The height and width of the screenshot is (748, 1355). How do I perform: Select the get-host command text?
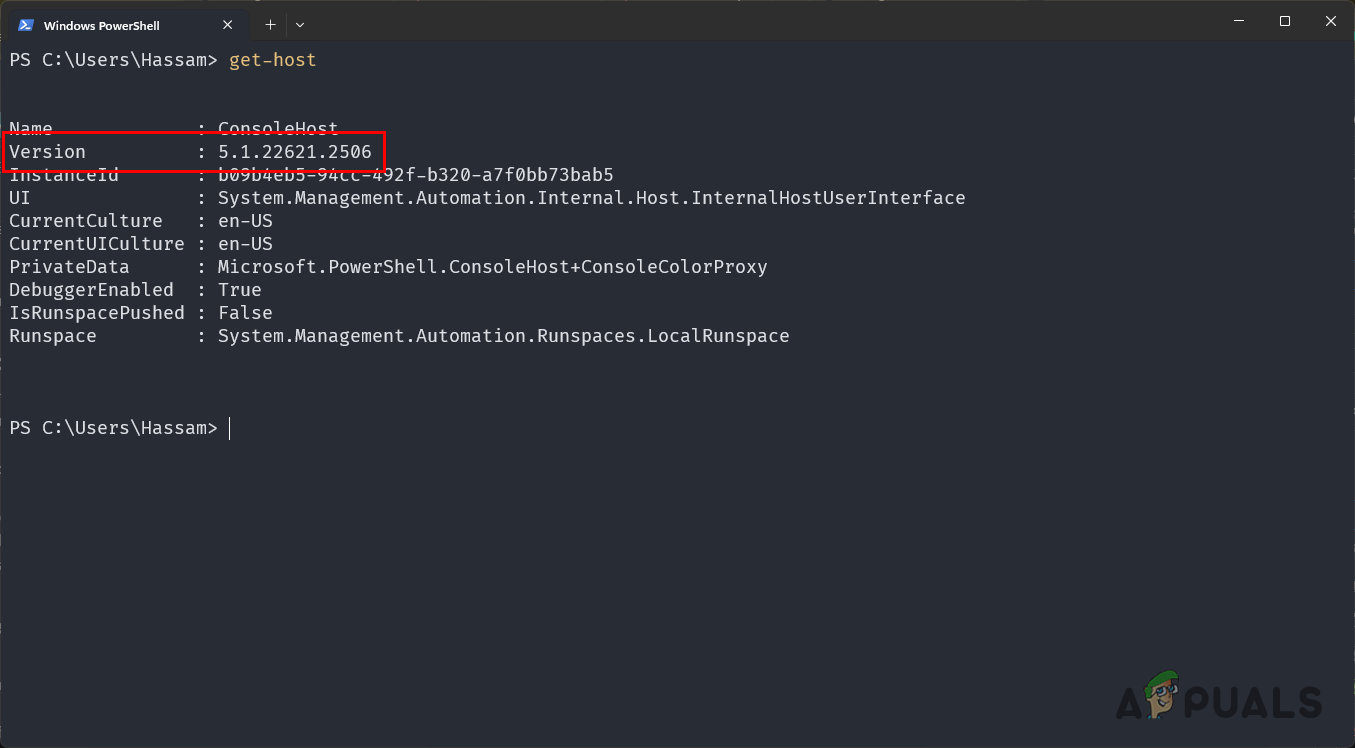pos(272,59)
